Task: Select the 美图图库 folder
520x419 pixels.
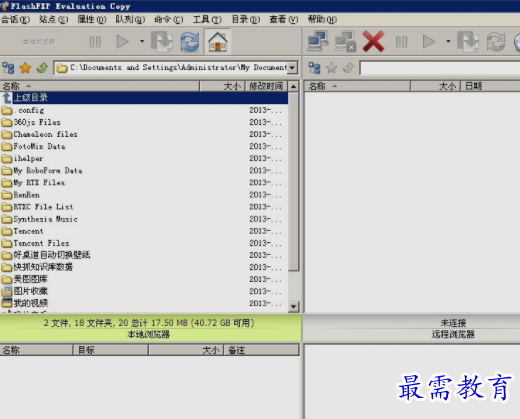Action: coord(144,279)
